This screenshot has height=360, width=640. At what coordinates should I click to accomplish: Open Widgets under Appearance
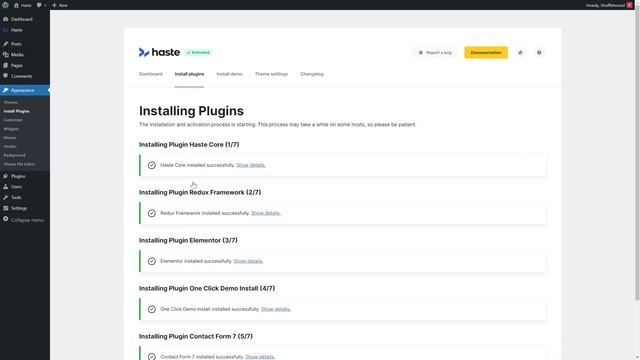(11, 129)
